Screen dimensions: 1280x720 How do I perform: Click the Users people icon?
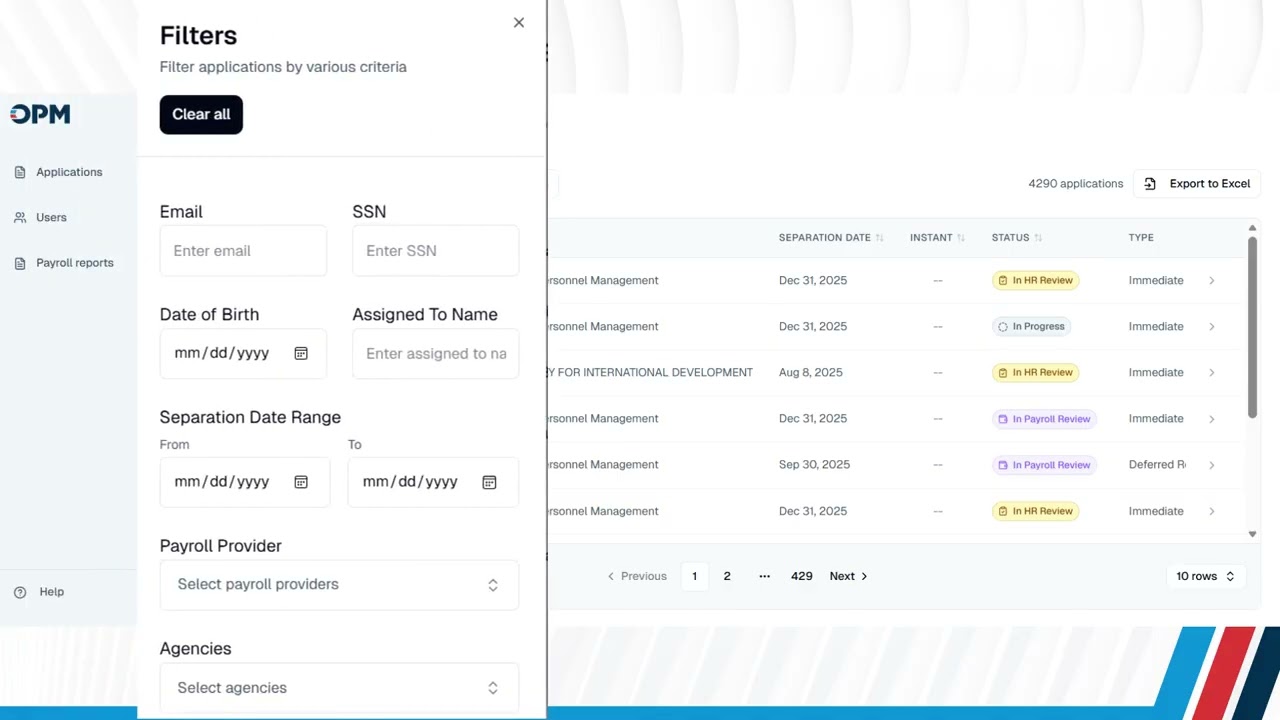click(x=20, y=217)
